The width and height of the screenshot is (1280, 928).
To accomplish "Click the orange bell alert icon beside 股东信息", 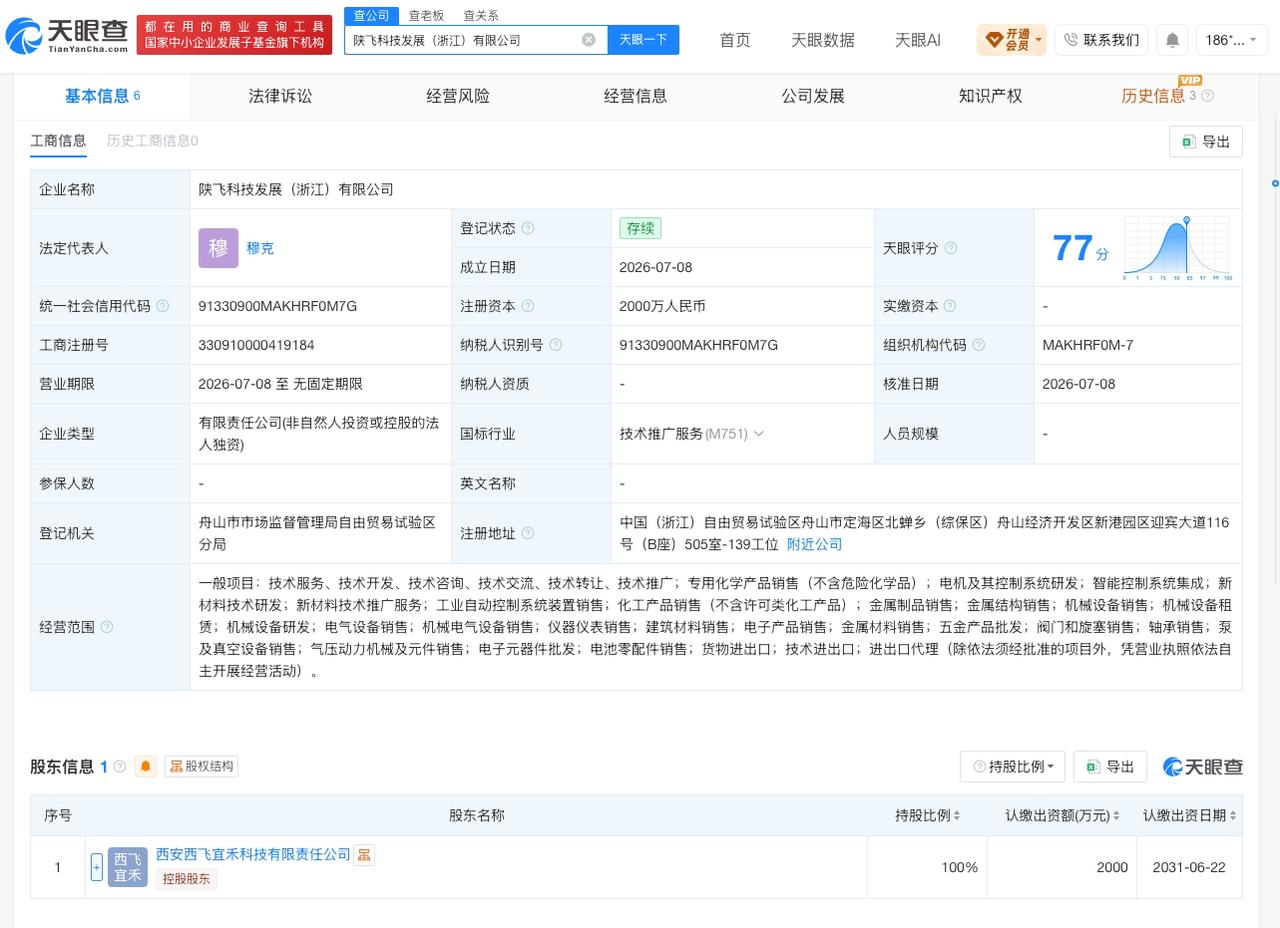I will click(145, 767).
